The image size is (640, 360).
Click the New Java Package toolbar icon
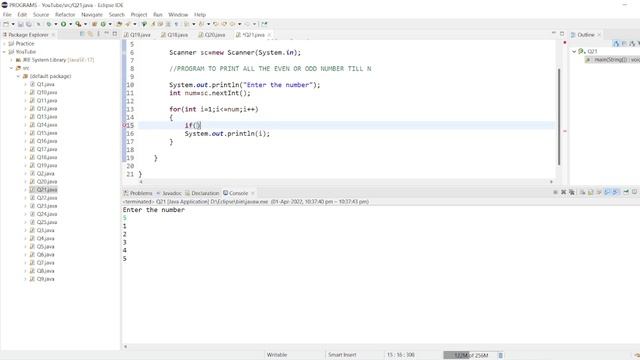tap(94, 24)
